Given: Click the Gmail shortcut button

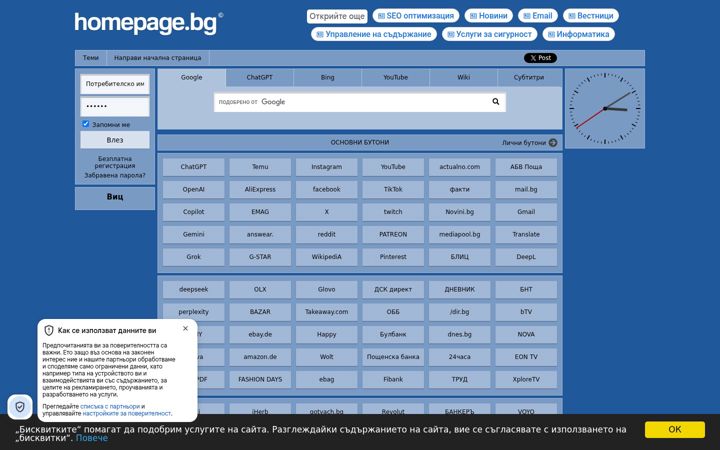Looking at the screenshot, I should point(526,212).
